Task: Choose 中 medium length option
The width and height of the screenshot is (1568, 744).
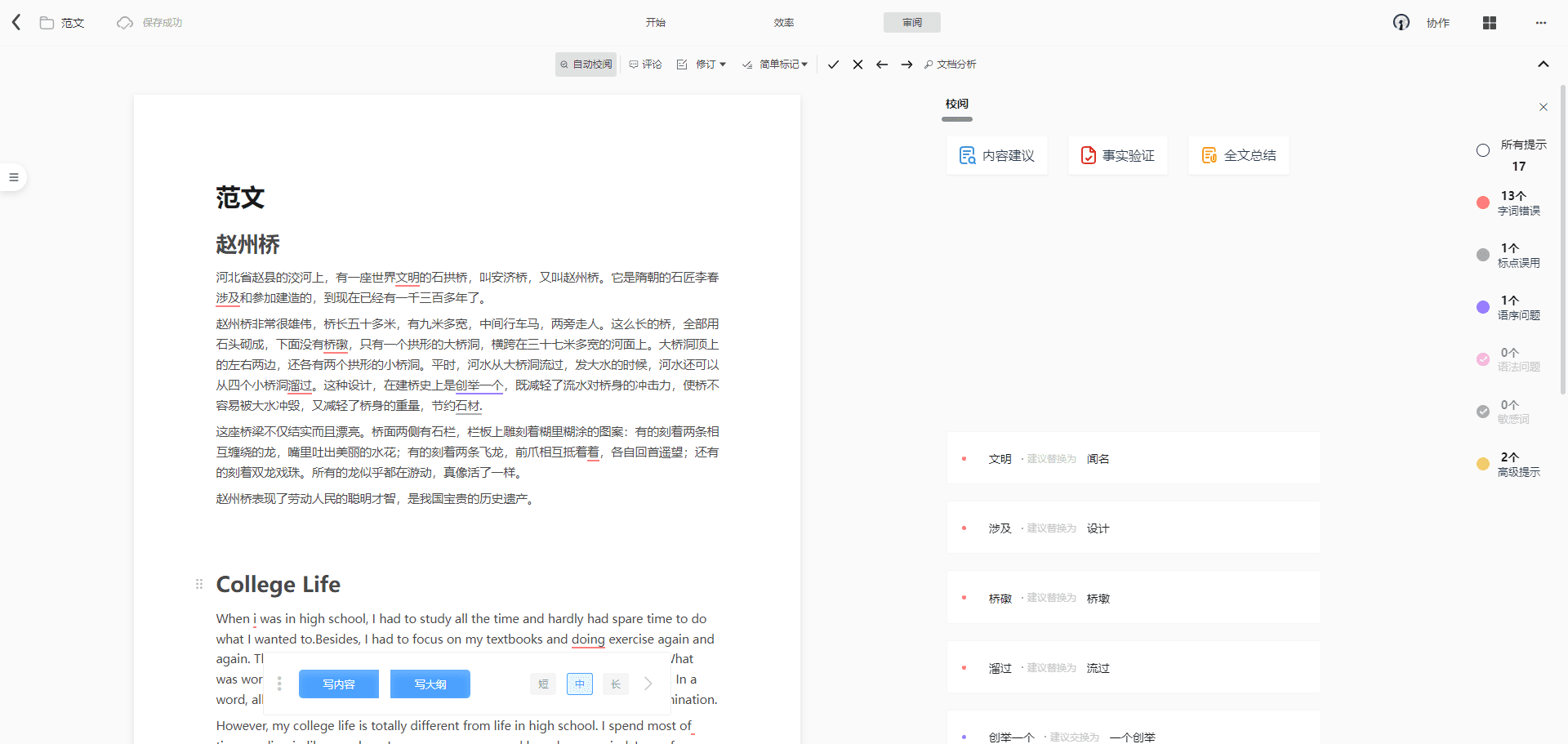Action: point(580,684)
